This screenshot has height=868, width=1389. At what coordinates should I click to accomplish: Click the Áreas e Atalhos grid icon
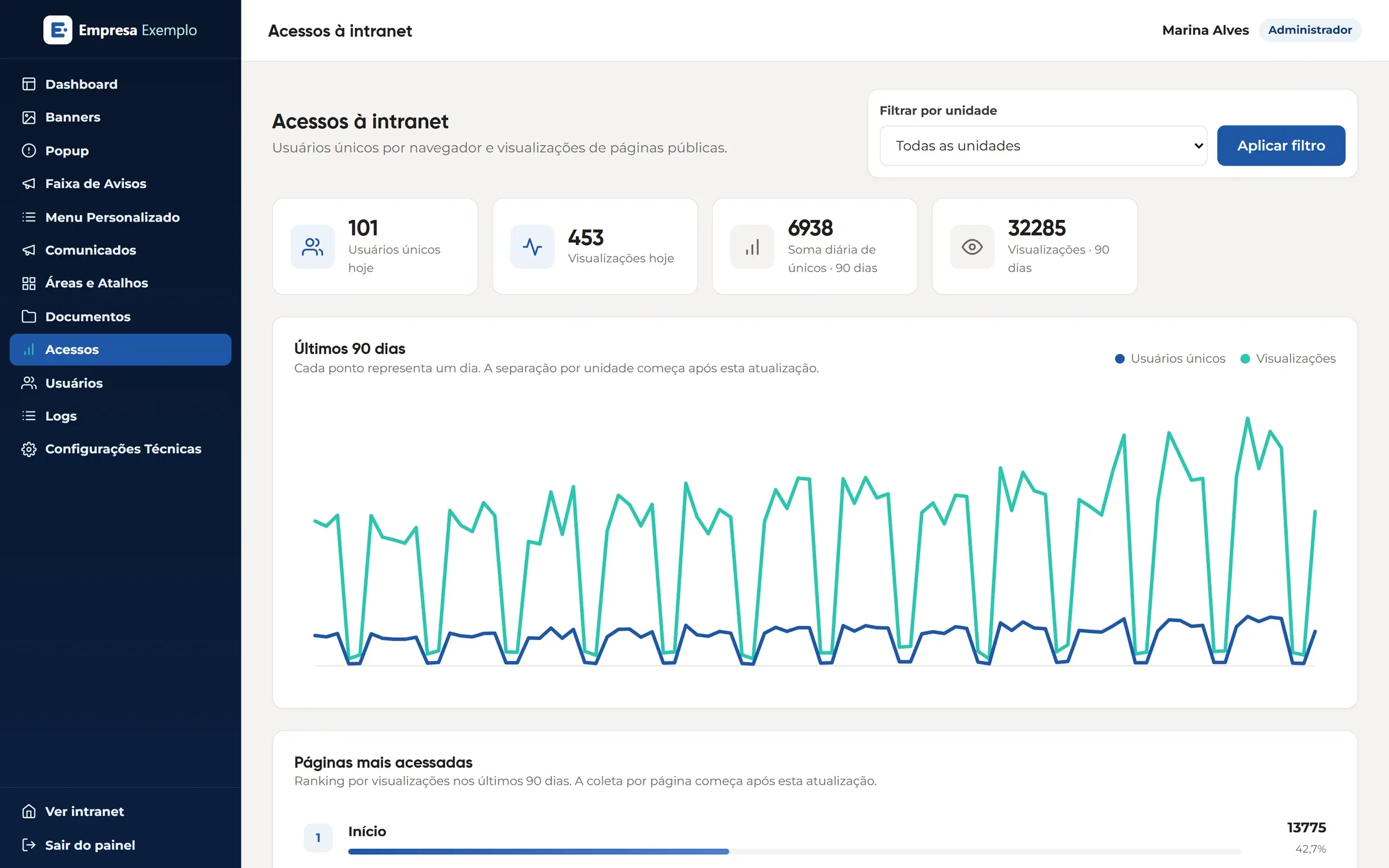(x=29, y=283)
